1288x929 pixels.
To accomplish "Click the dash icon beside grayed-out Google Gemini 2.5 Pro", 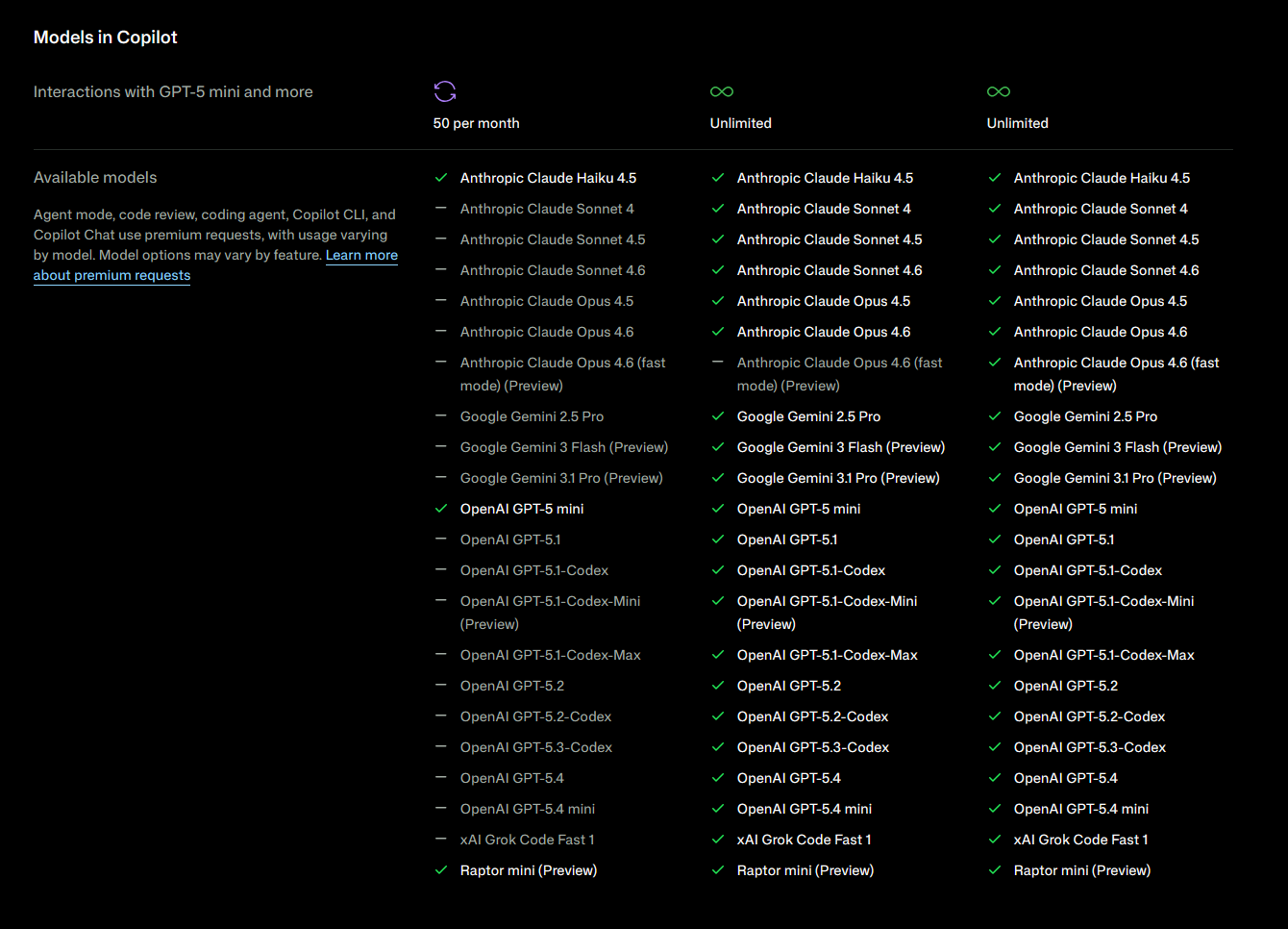I will 441,415.
